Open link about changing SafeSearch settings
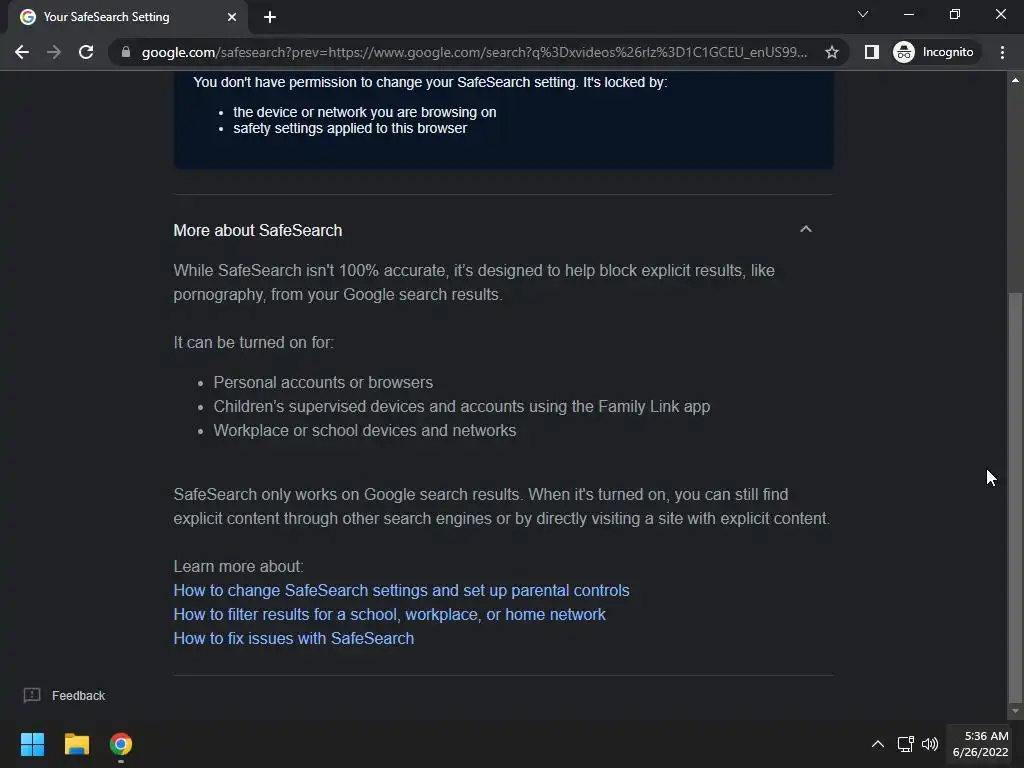This screenshot has width=1024, height=768. point(402,590)
